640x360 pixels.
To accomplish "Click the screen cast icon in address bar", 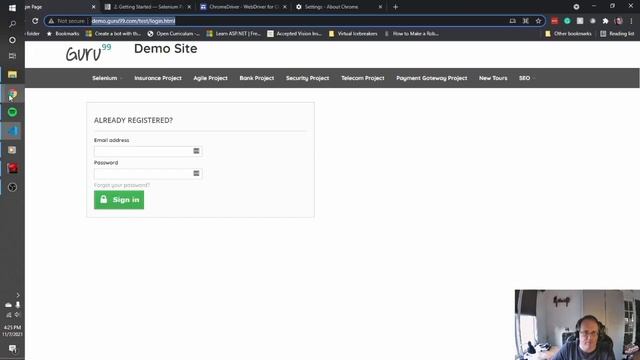I will click(513, 21).
